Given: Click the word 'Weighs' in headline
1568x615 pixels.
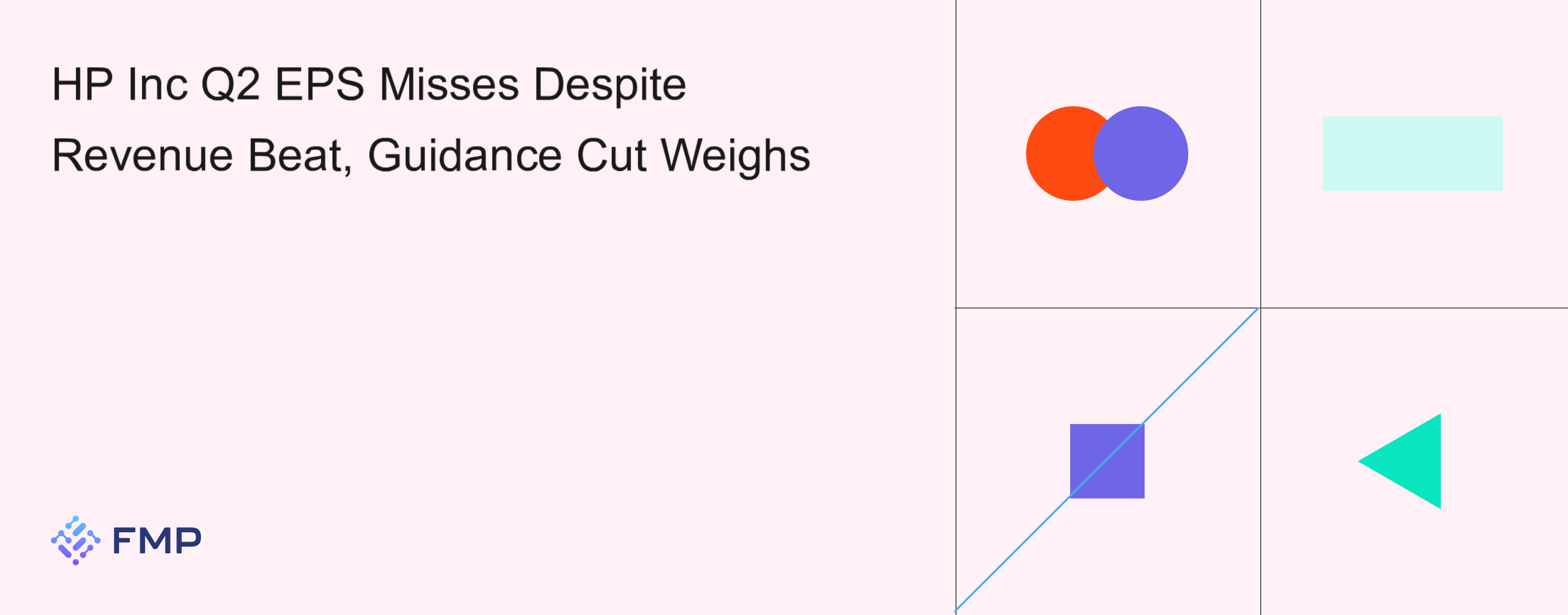Looking at the screenshot, I should (736, 156).
